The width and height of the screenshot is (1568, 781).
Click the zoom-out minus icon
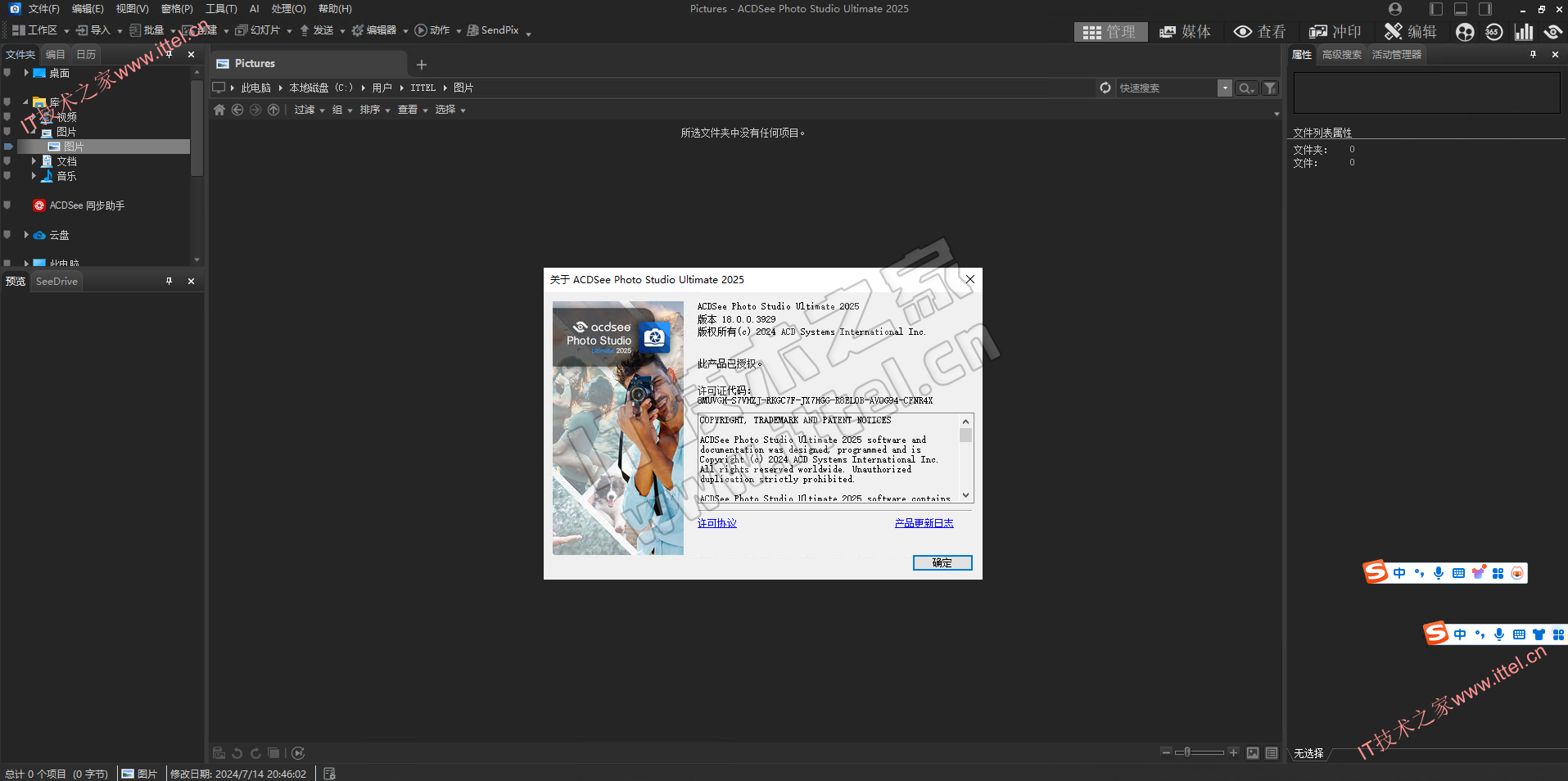(x=1166, y=752)
